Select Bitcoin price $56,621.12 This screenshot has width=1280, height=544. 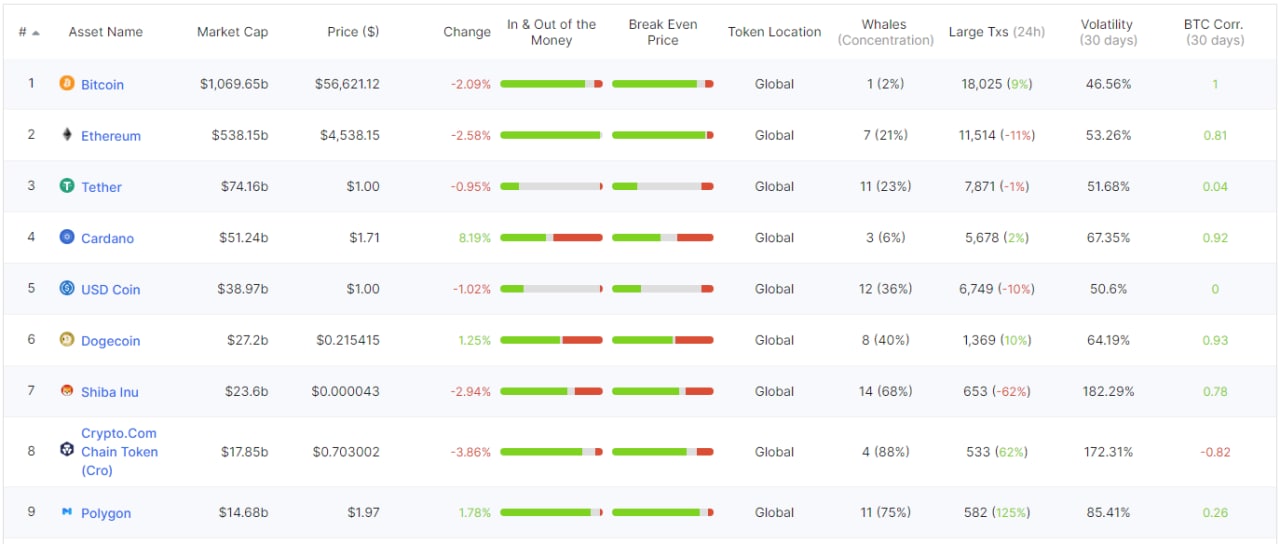[347, 84]
